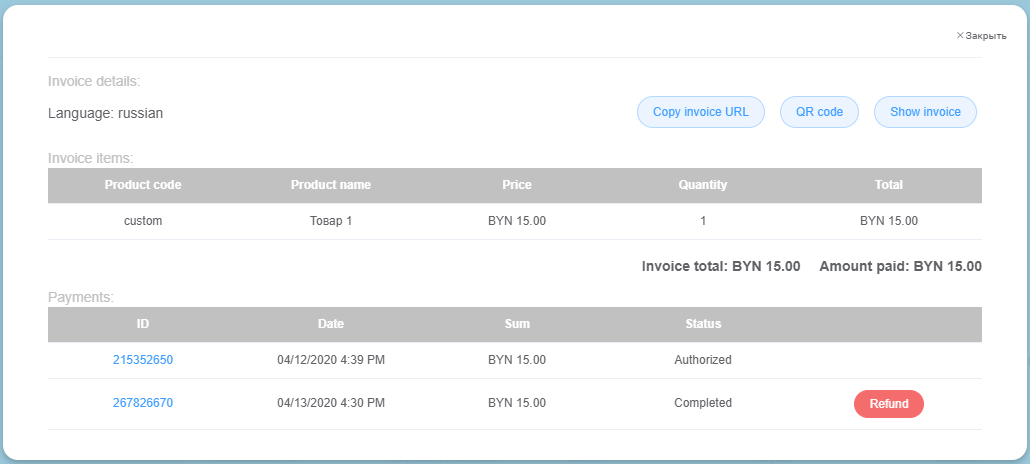
Task: Close the dialog using the Закрыть X icon
Action: point(960,36)
